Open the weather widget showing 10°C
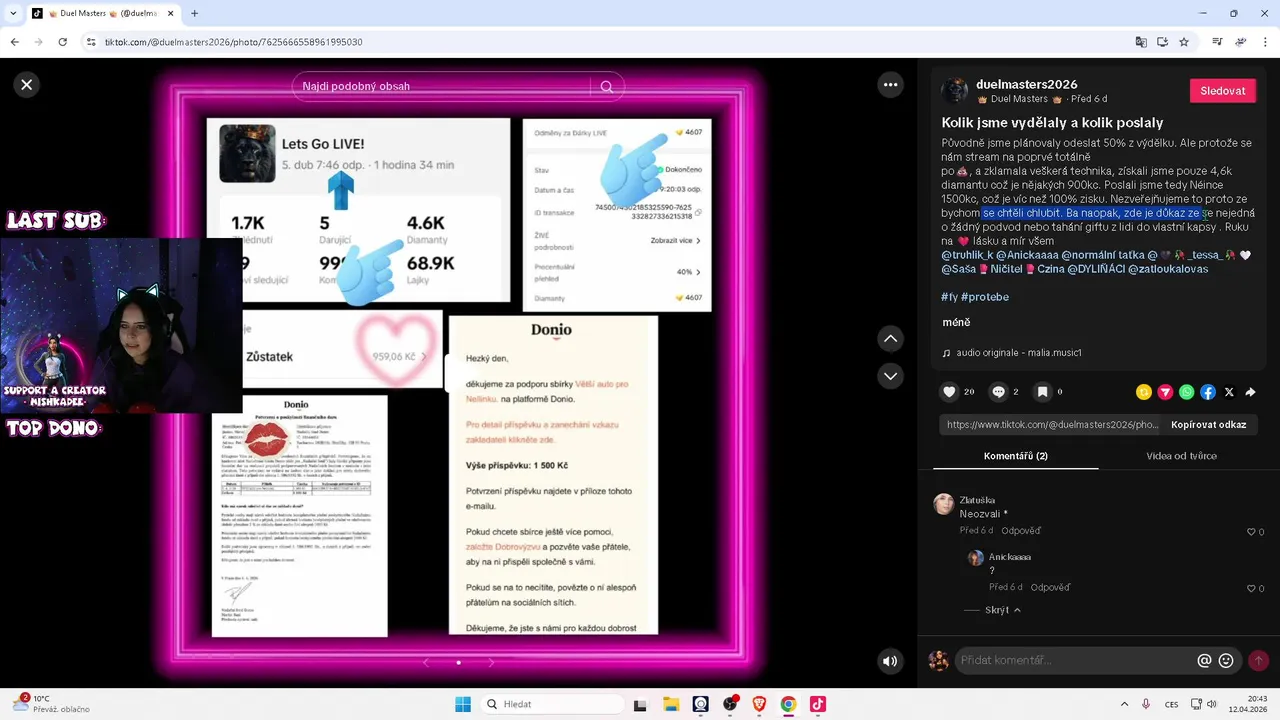The image size is (1280, 720). 50,704
